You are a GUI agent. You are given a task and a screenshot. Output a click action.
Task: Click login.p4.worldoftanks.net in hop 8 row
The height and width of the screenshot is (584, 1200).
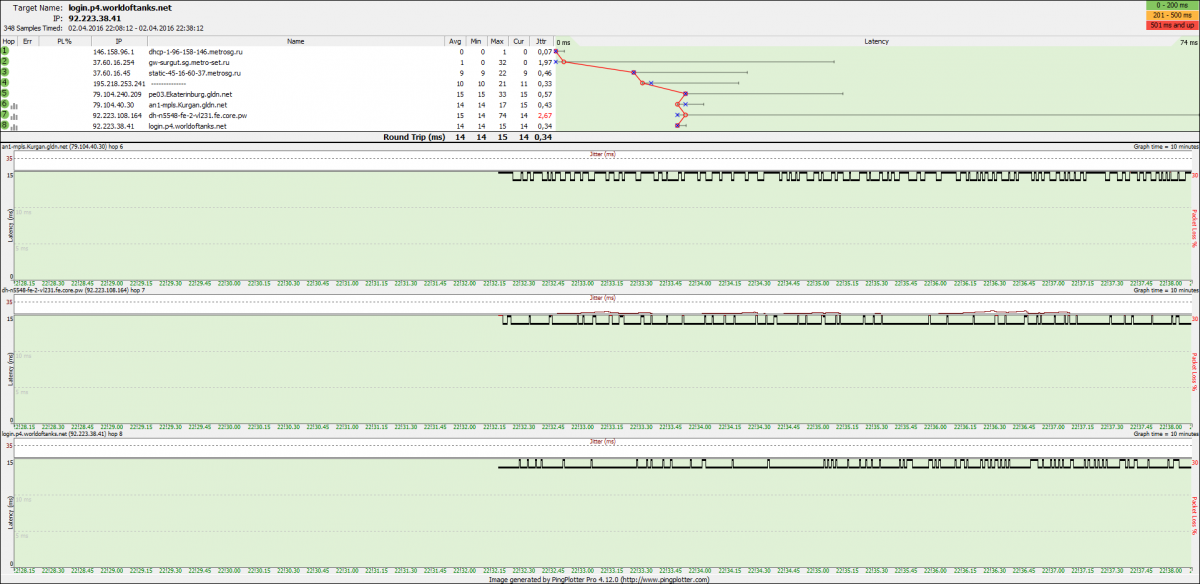(x=187, y=126)
